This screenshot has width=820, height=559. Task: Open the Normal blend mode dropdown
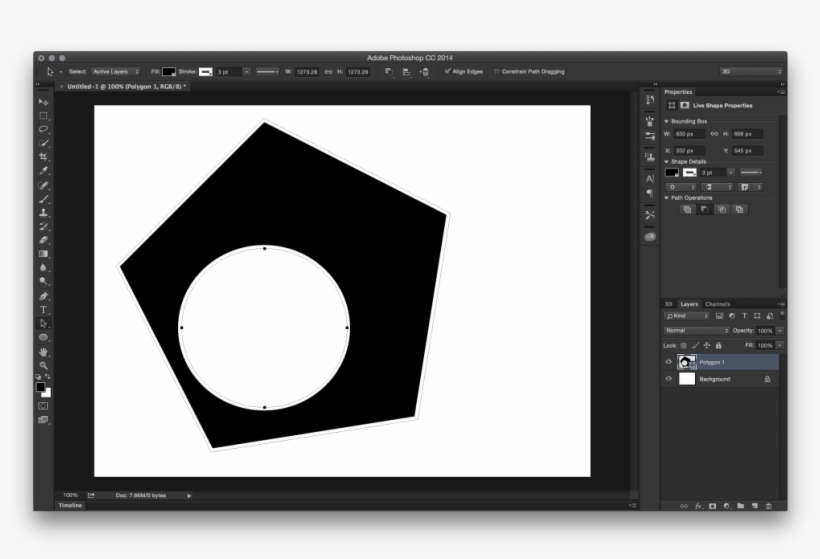coord(697,330)
